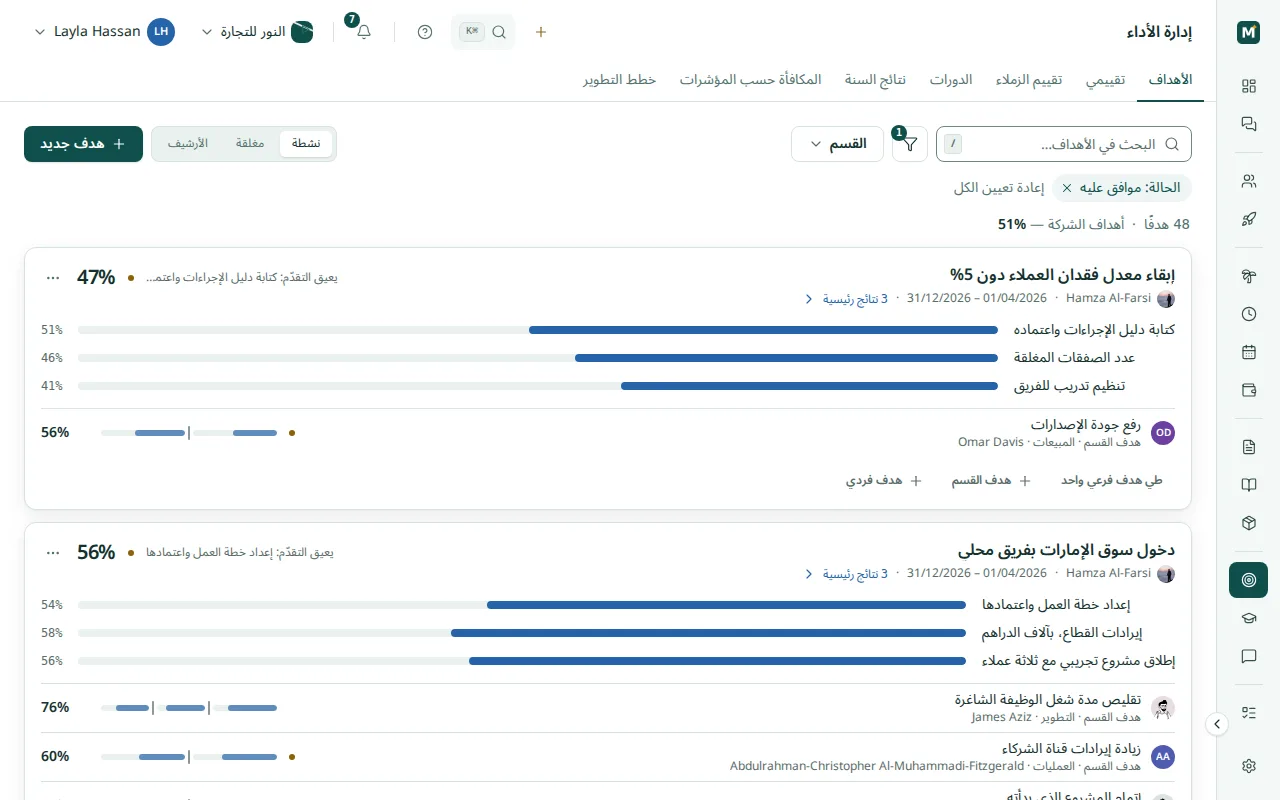1280x800 pixels.
Task: Open the النور للتجارة company switcher
Action: click(258, 32)
